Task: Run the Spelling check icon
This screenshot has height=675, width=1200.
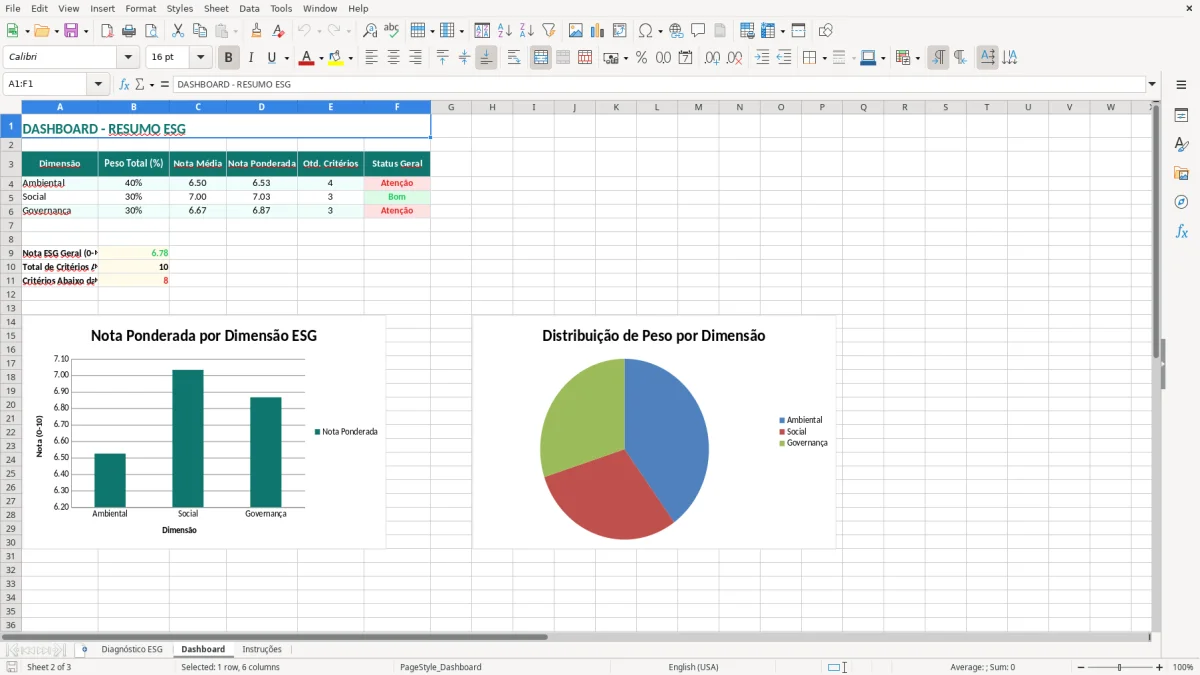Action: click(392, 31)
